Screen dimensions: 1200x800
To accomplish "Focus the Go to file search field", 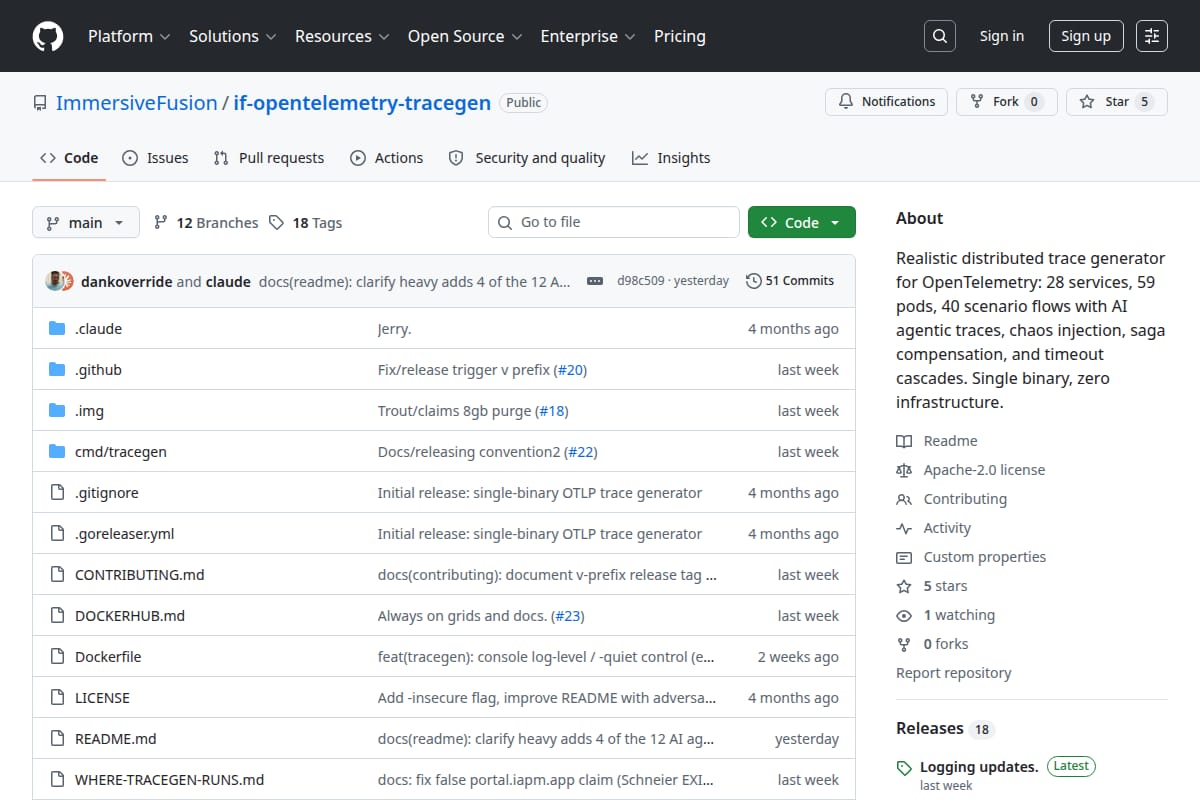I will 614,222.
